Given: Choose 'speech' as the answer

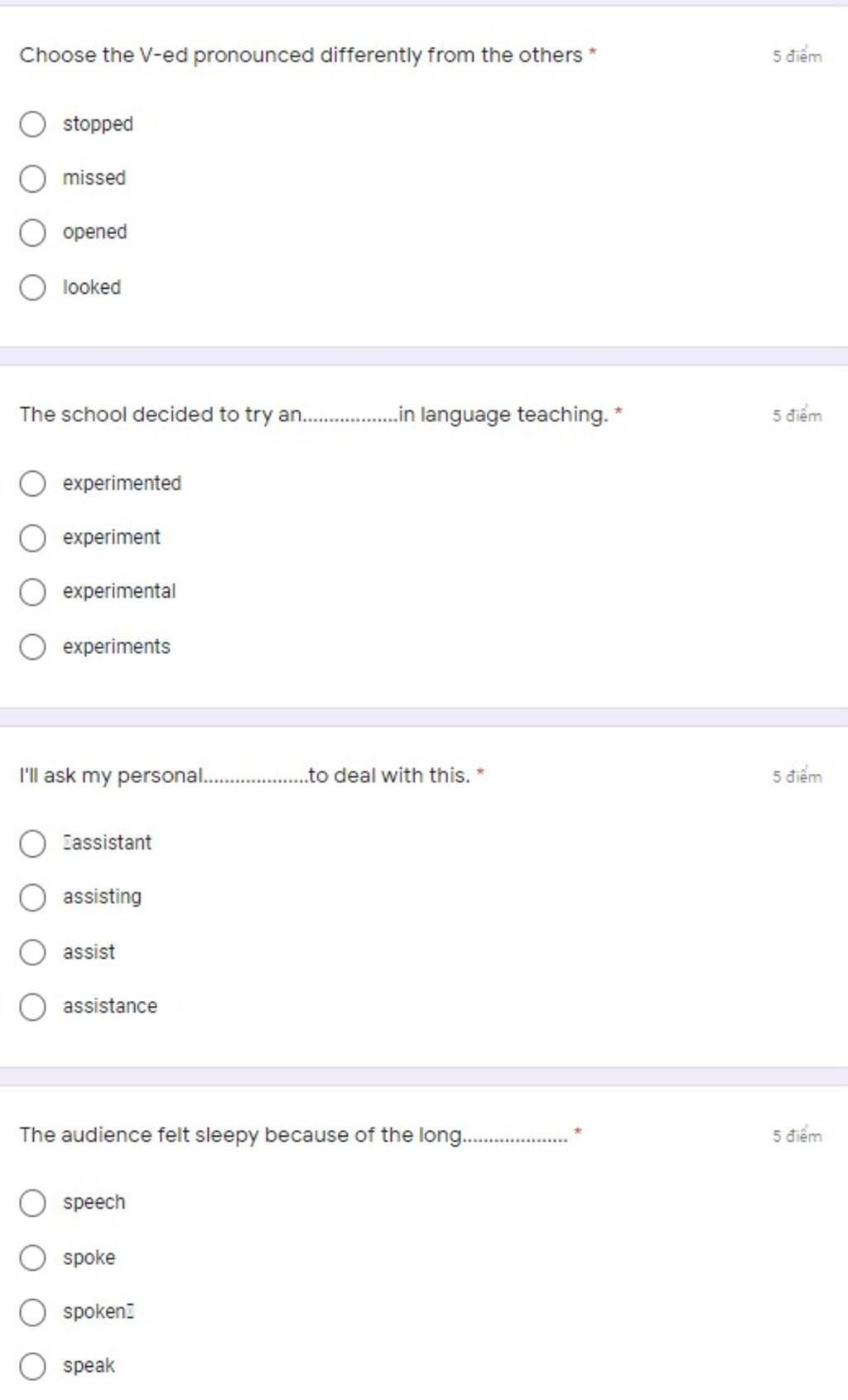Looking at the screenshot, I should (x=32, y=1203).
